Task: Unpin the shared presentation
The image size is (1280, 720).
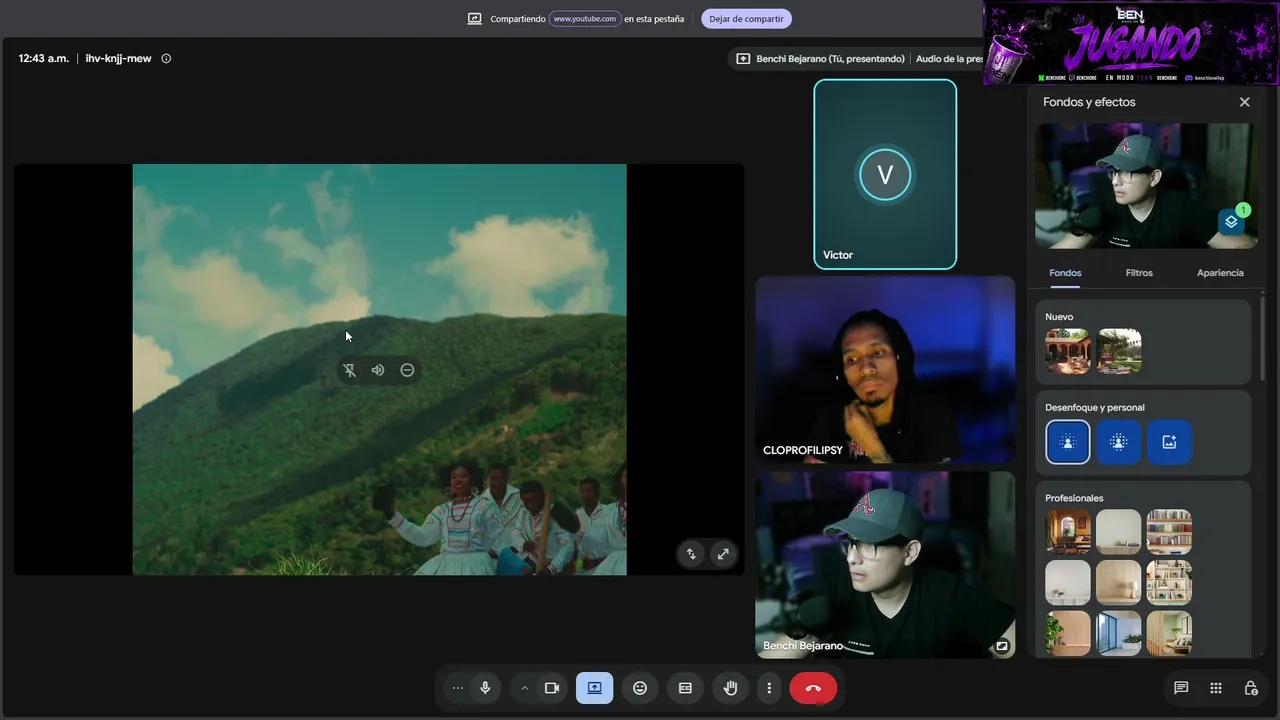Action: point(349,370)
